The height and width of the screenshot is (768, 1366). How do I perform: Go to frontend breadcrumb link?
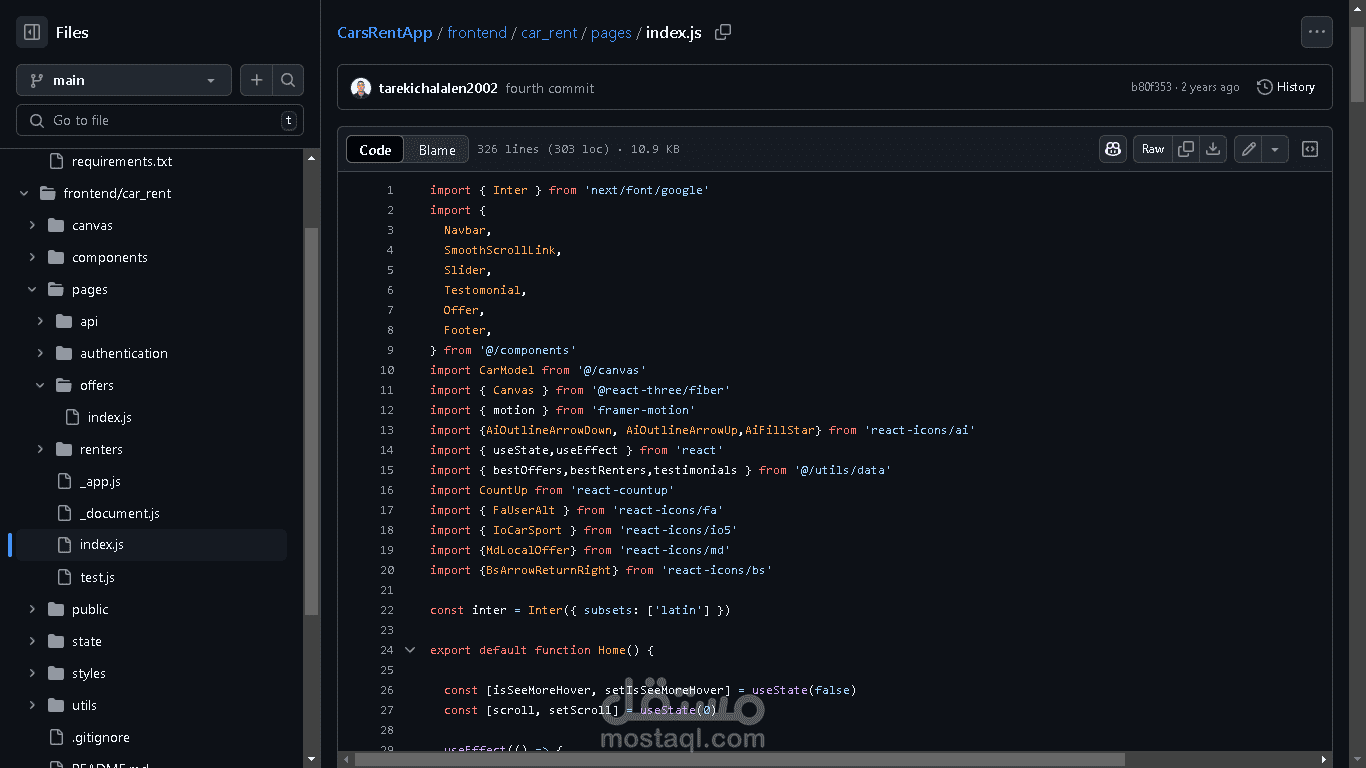point(477,32)
